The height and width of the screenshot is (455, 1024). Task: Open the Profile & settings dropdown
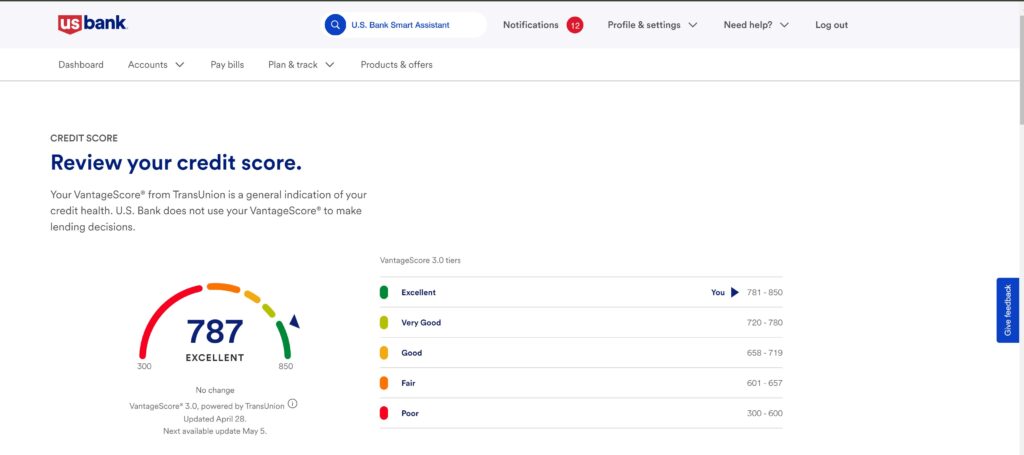tap(652, 25)
